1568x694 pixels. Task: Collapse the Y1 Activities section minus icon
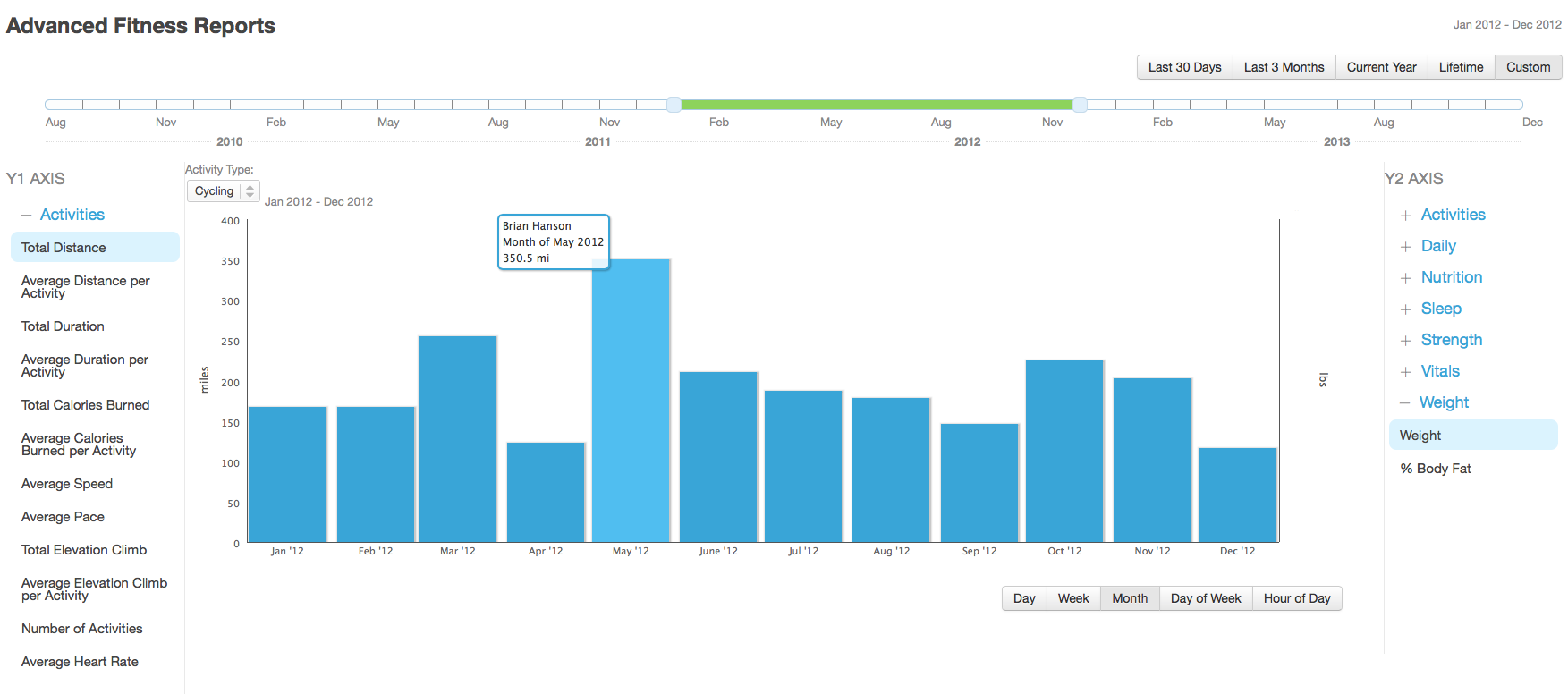(x=26, y=216)
